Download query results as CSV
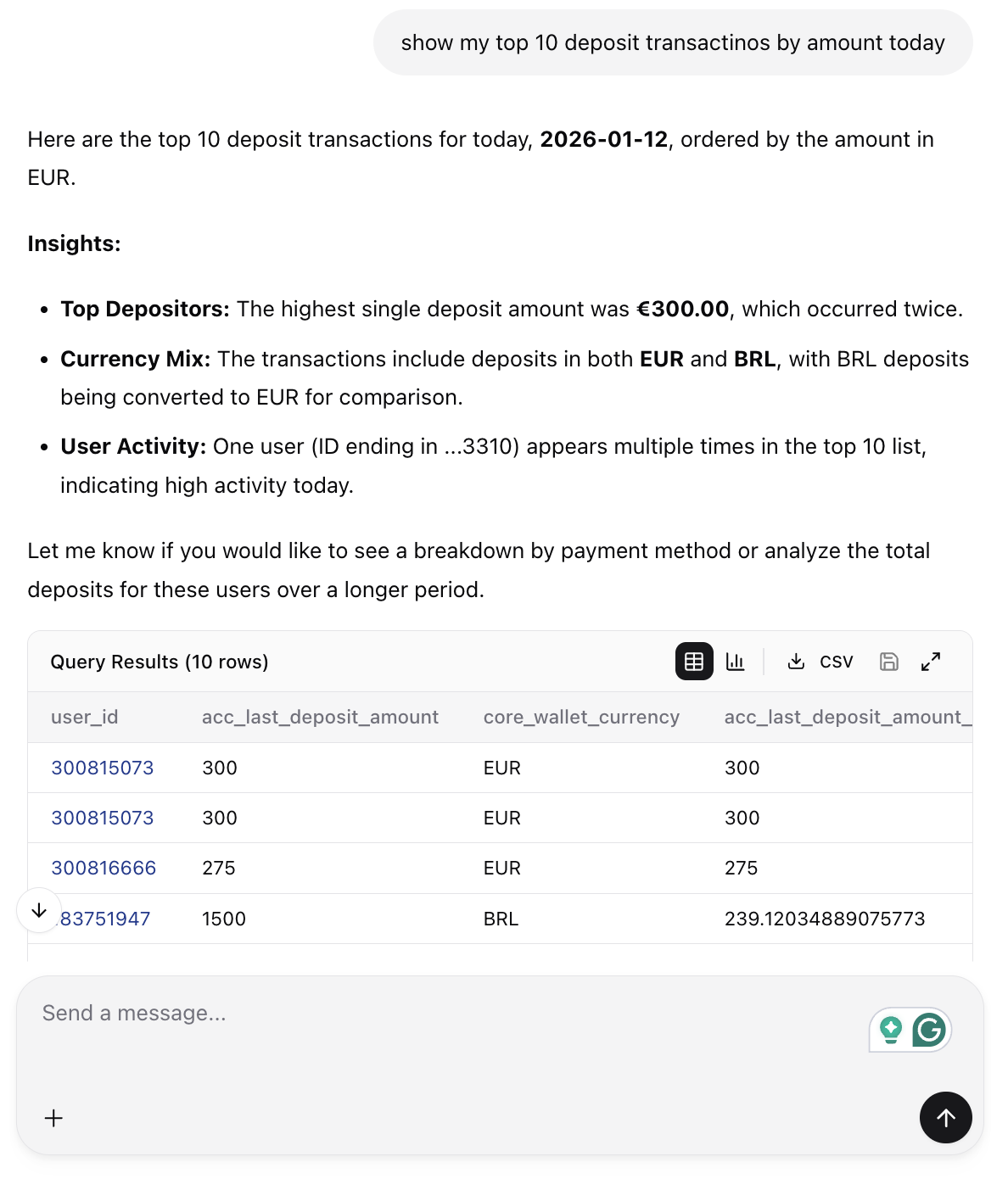 tap(820, 662)
